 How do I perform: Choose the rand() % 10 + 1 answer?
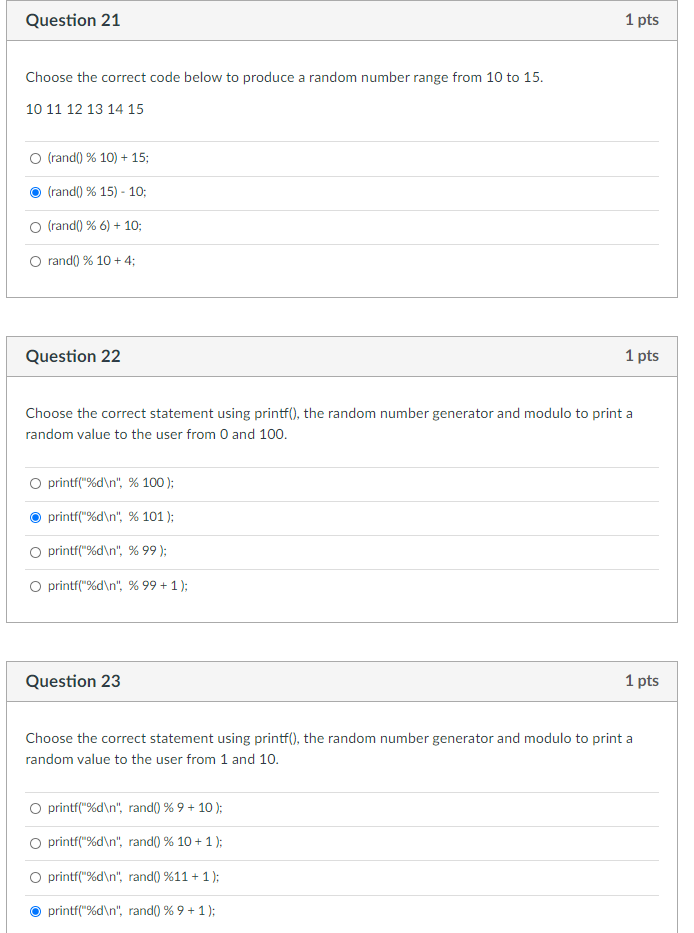pos(36,842)
